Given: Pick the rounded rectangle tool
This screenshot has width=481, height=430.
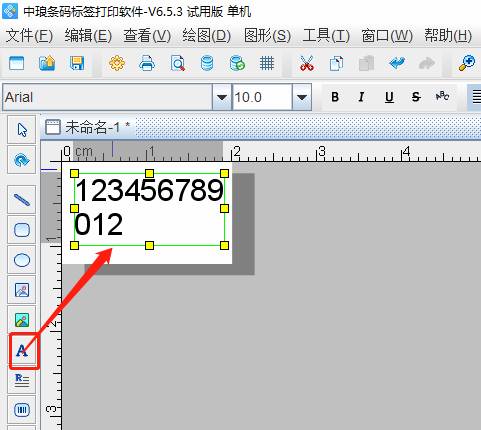Looking at the screenshot, I should point(22,230).
